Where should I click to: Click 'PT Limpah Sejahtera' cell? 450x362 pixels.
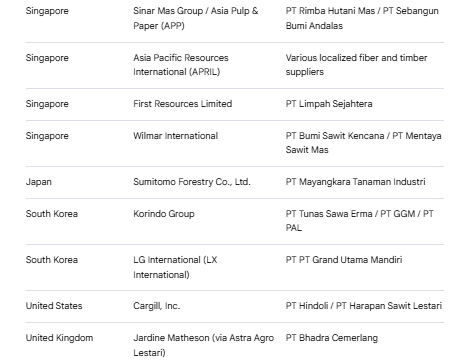pyautogui.click(x=329, y=104)
